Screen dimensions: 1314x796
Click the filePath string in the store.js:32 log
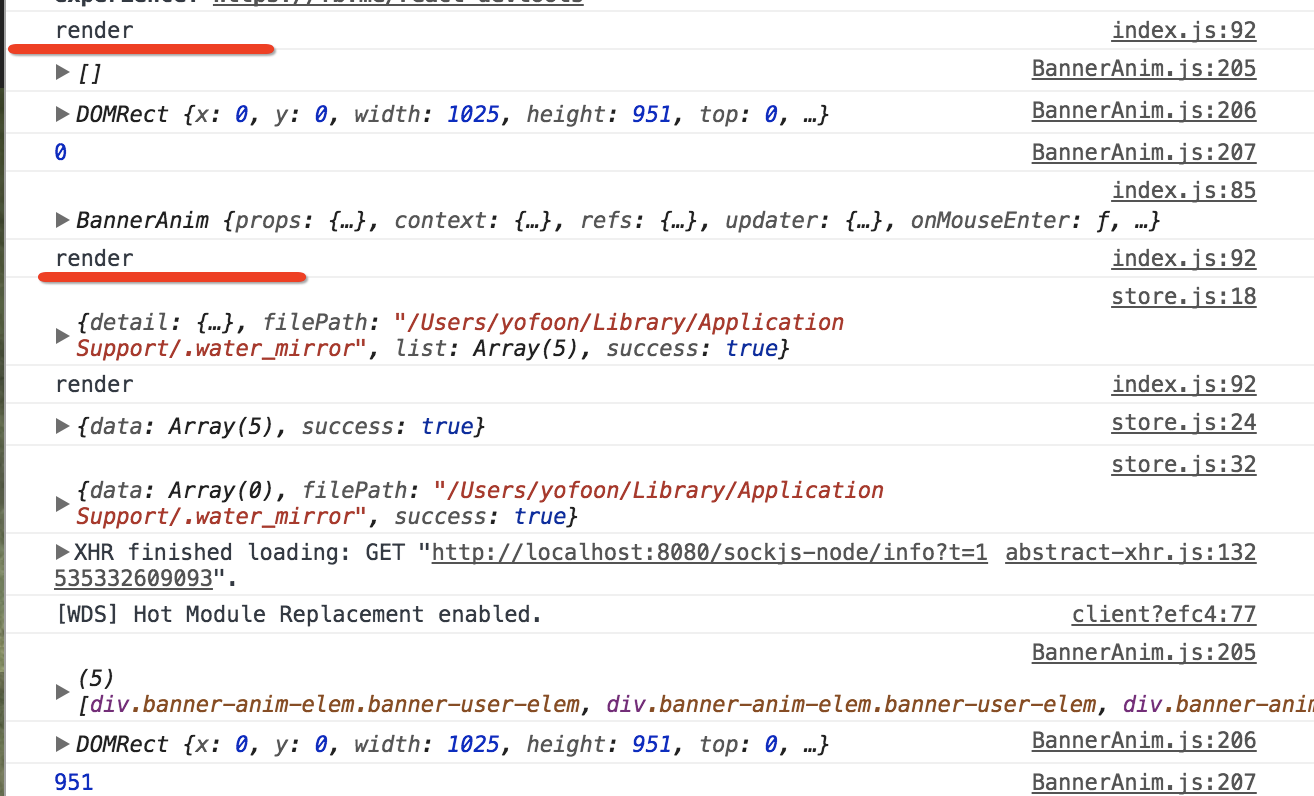[x=480, y=503]
